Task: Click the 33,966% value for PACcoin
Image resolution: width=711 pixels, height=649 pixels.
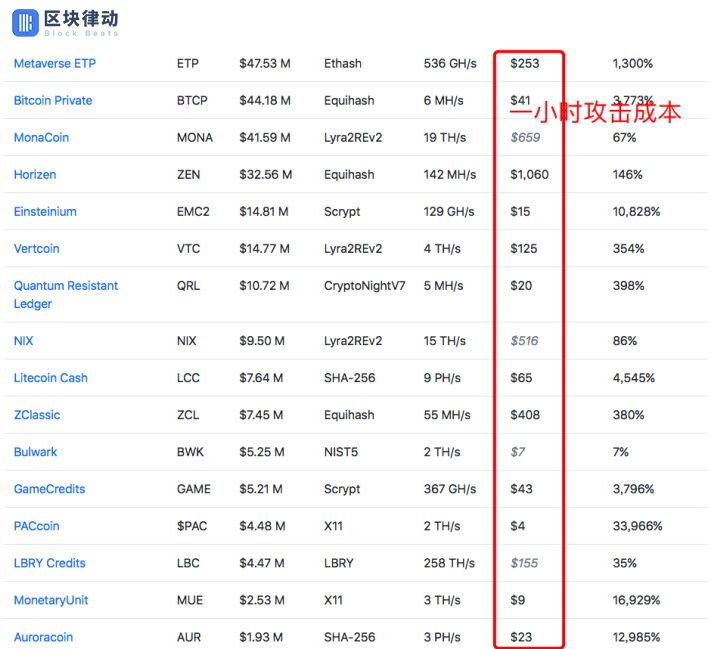Action: pos(638,526)
